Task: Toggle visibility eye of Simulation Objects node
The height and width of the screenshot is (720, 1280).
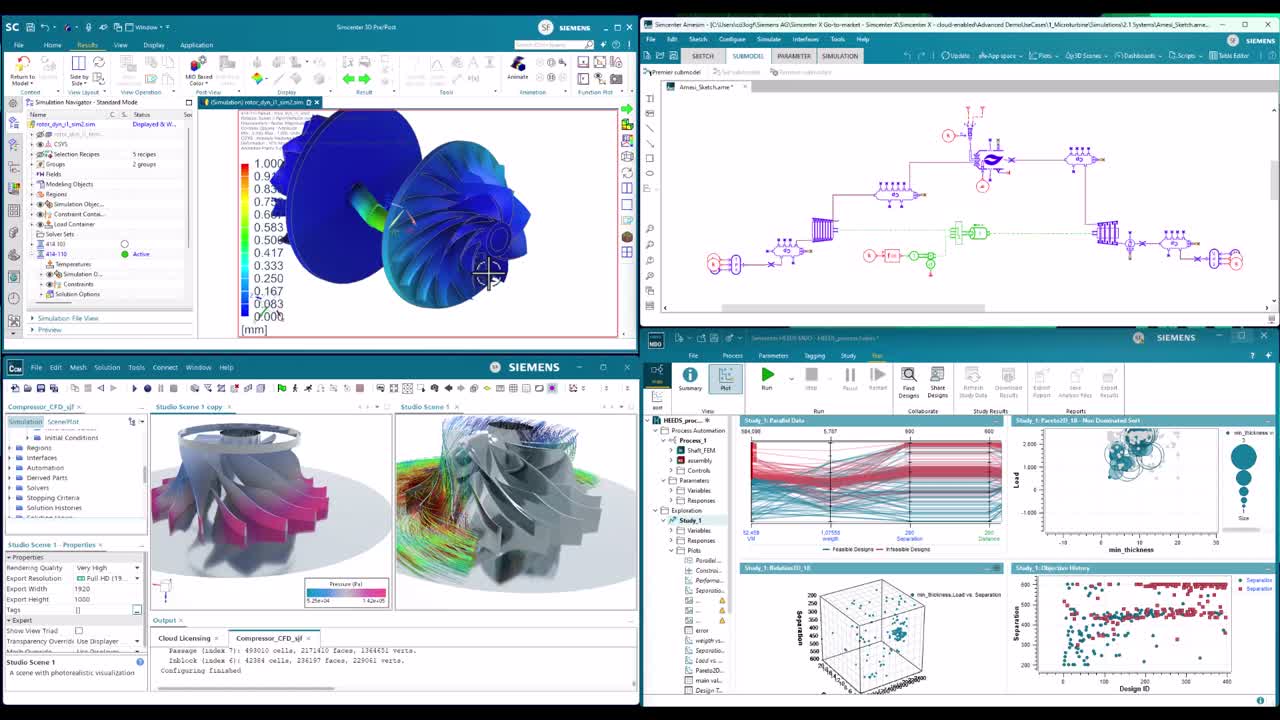Action: (x=40, y=204)
